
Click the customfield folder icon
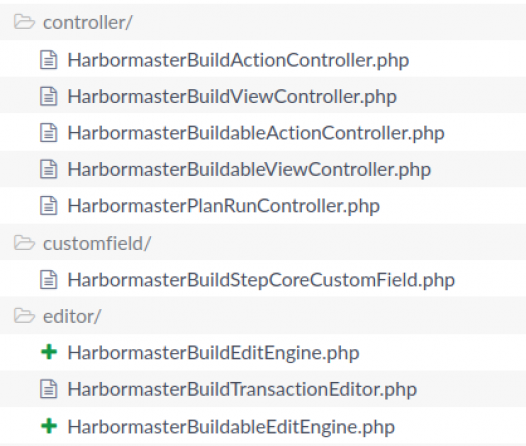(x=24, y=243)
